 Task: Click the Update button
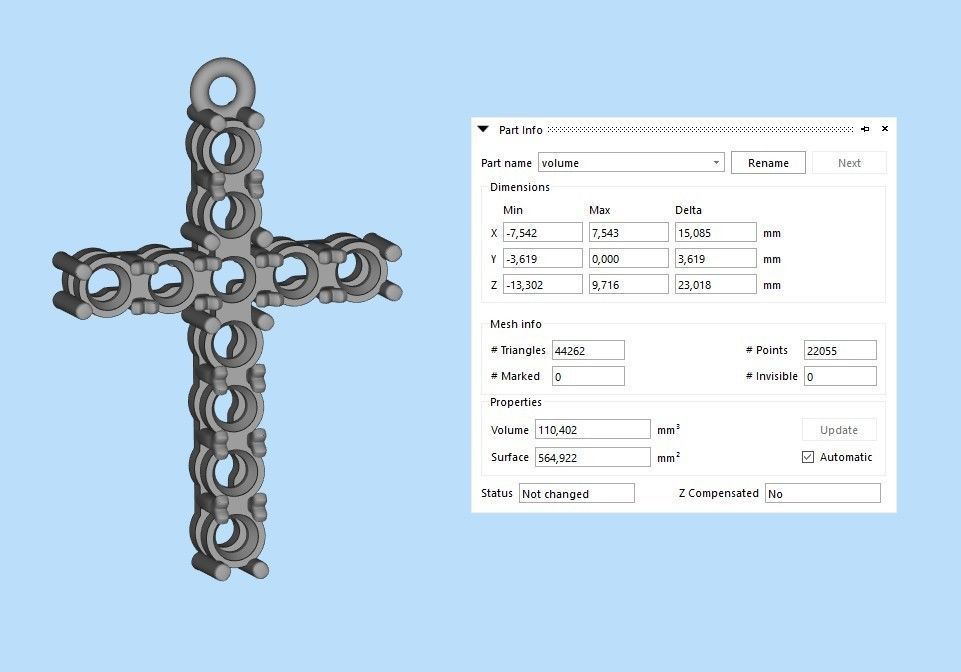839,430
